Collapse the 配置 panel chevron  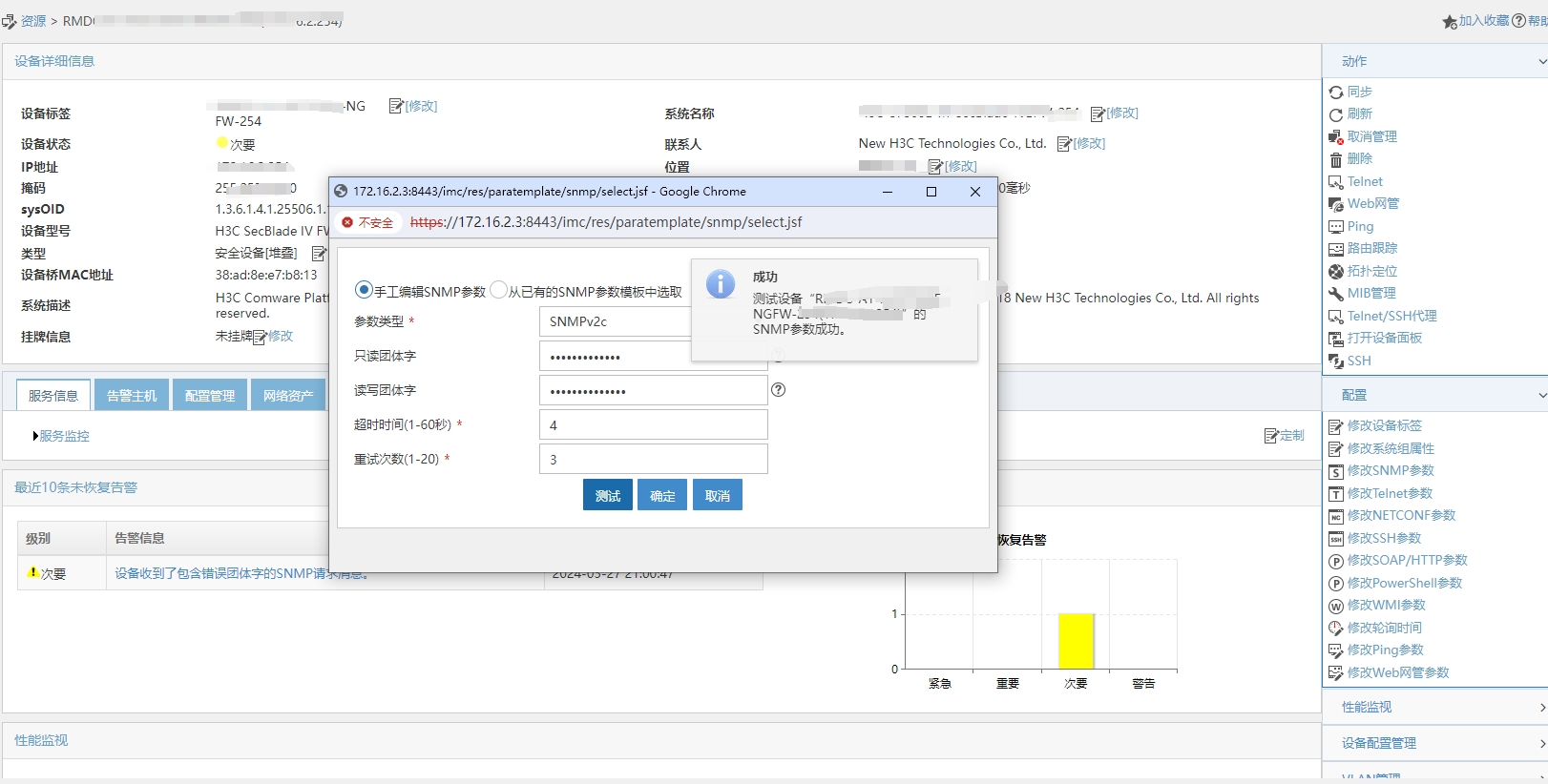(x=1541, y=395)
